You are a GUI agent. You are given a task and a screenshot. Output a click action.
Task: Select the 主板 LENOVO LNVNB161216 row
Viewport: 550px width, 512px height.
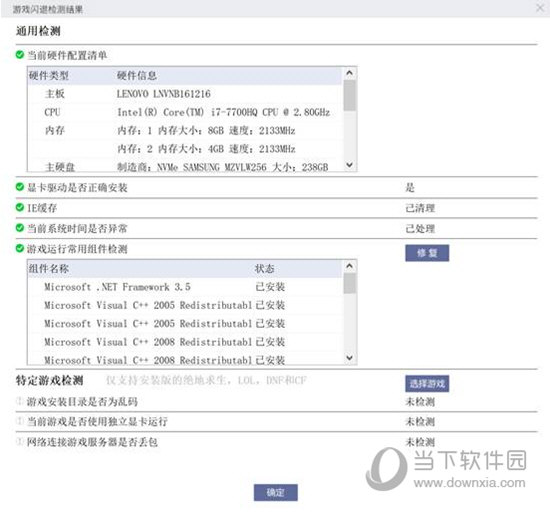point(185,94)
